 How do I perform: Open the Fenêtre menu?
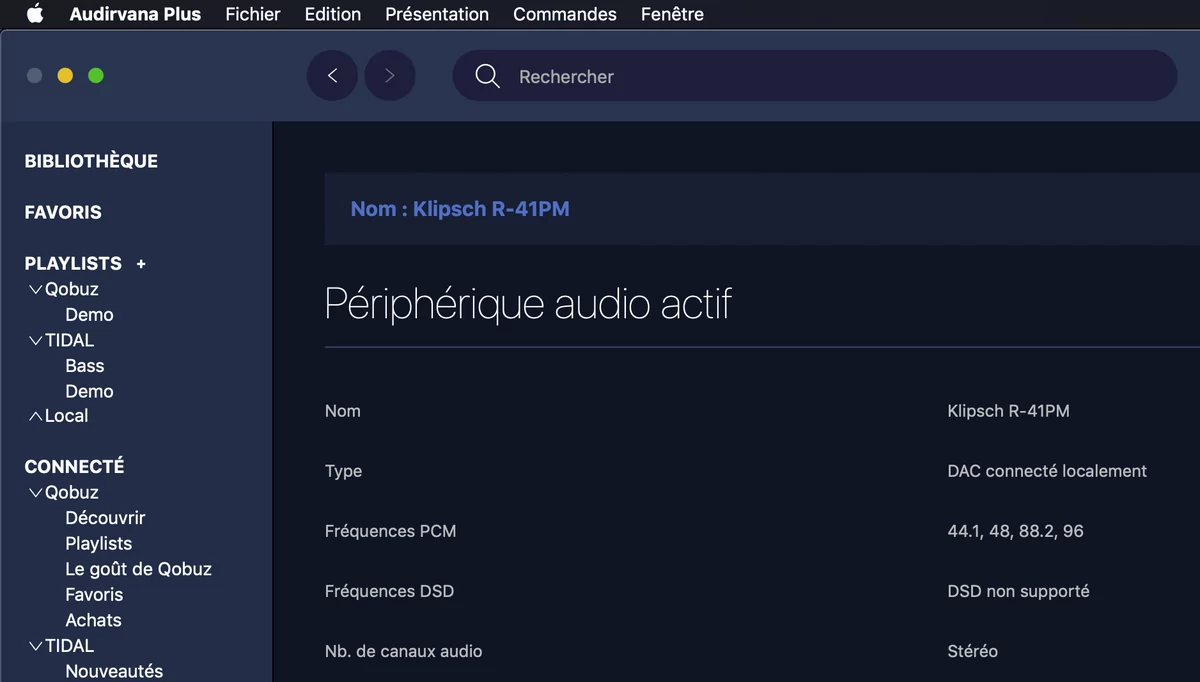click(x=672, y=14)
